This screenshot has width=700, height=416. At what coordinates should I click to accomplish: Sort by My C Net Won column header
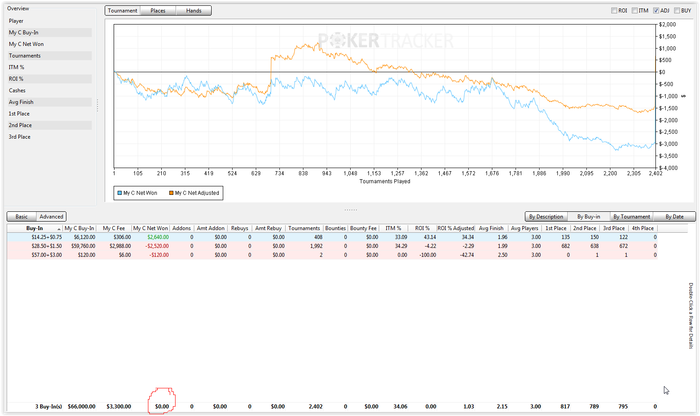pyautogui.click(x=151, y=228)
